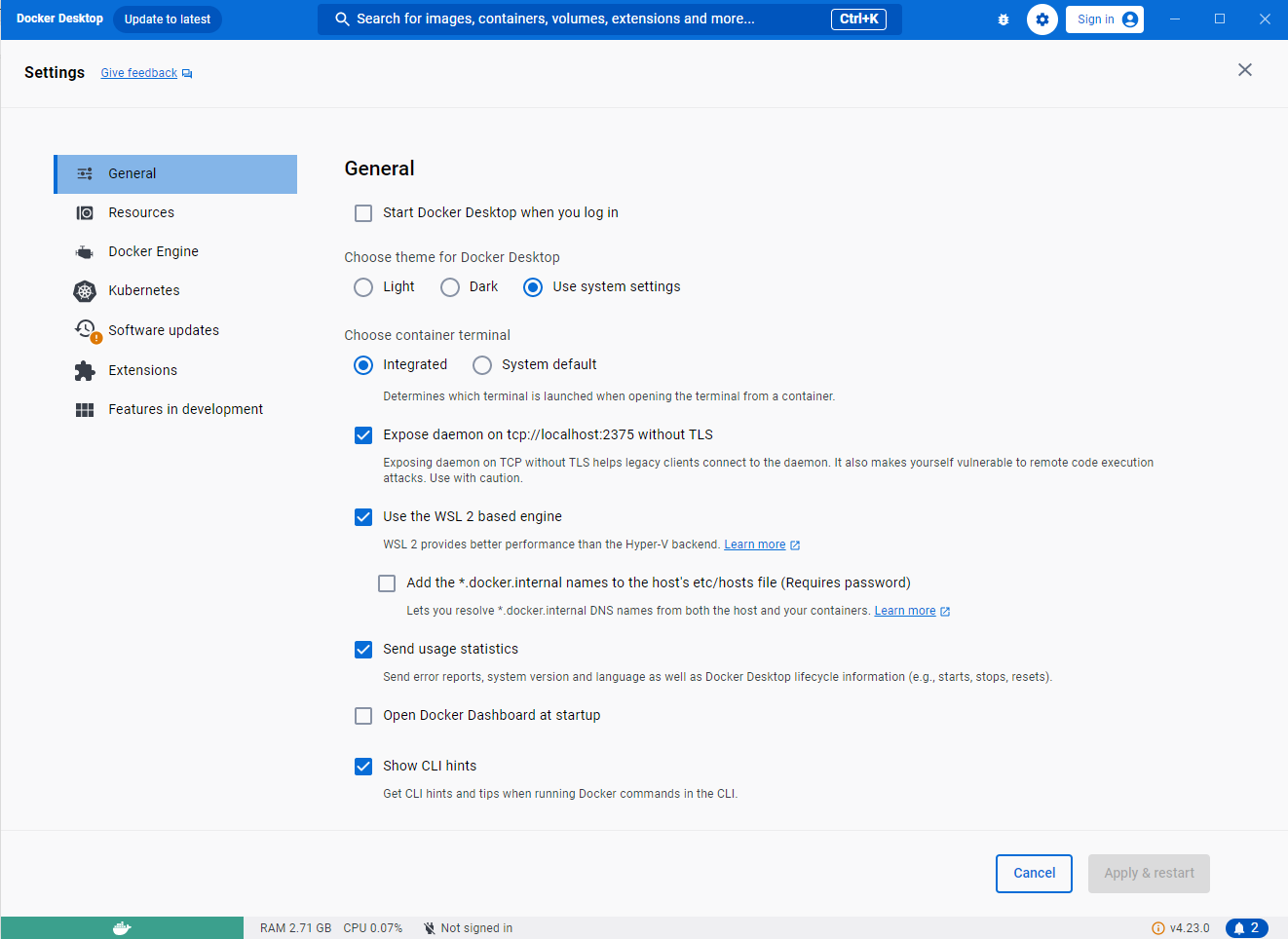Enable Start Docker Desktop when you log in
Viewport: 1288px width, 939px height.
point(363,213)
